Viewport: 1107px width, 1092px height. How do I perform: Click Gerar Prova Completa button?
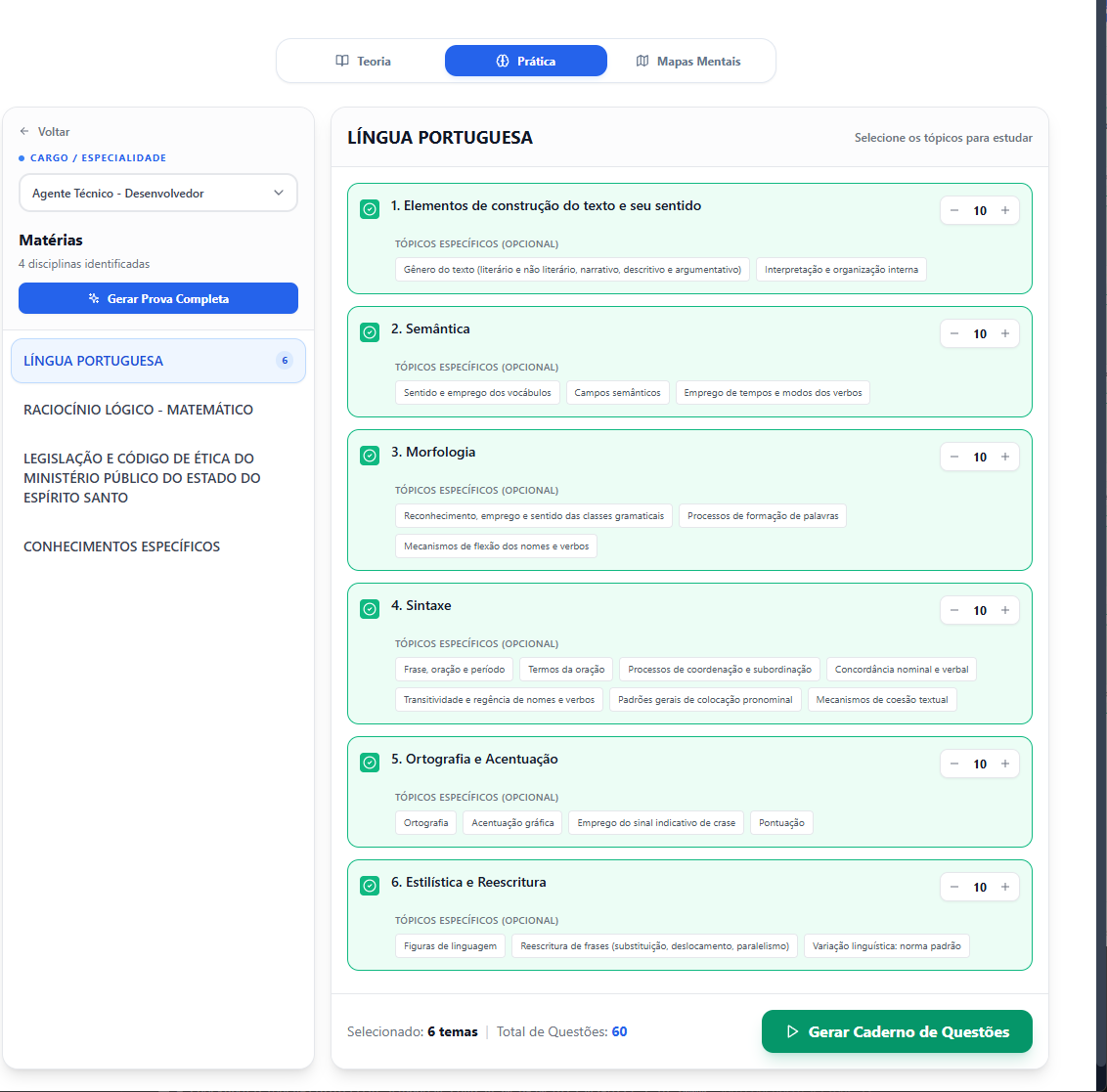tap(158, 298)
